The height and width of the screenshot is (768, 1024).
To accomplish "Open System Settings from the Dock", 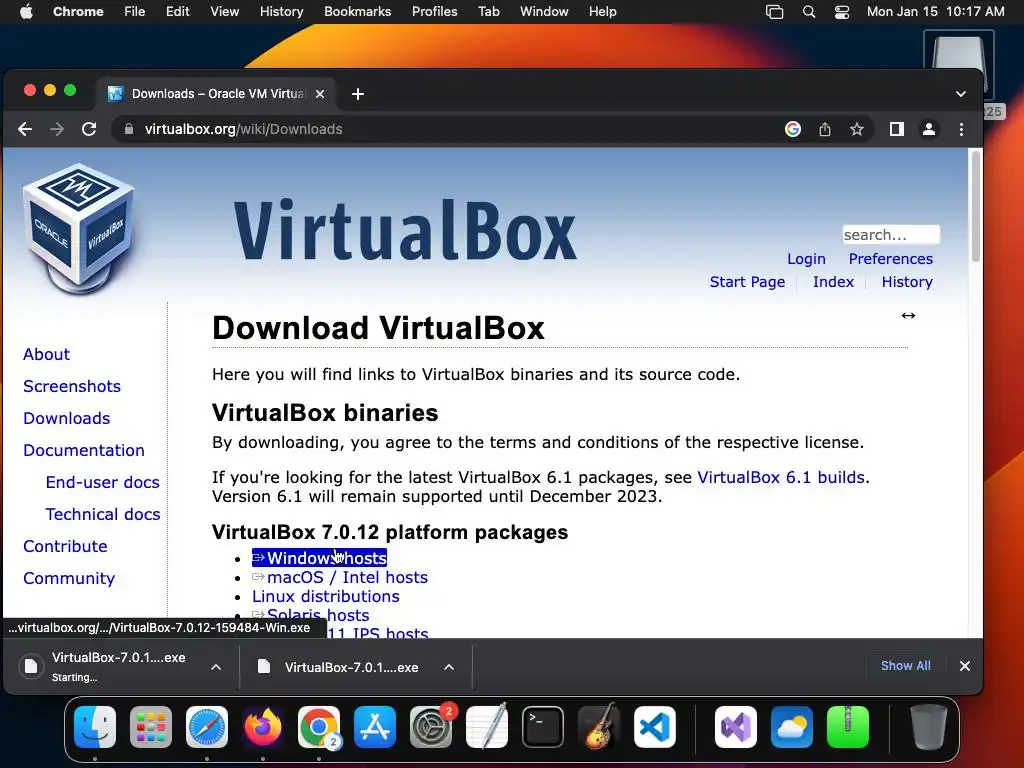I will click(431, 727).
